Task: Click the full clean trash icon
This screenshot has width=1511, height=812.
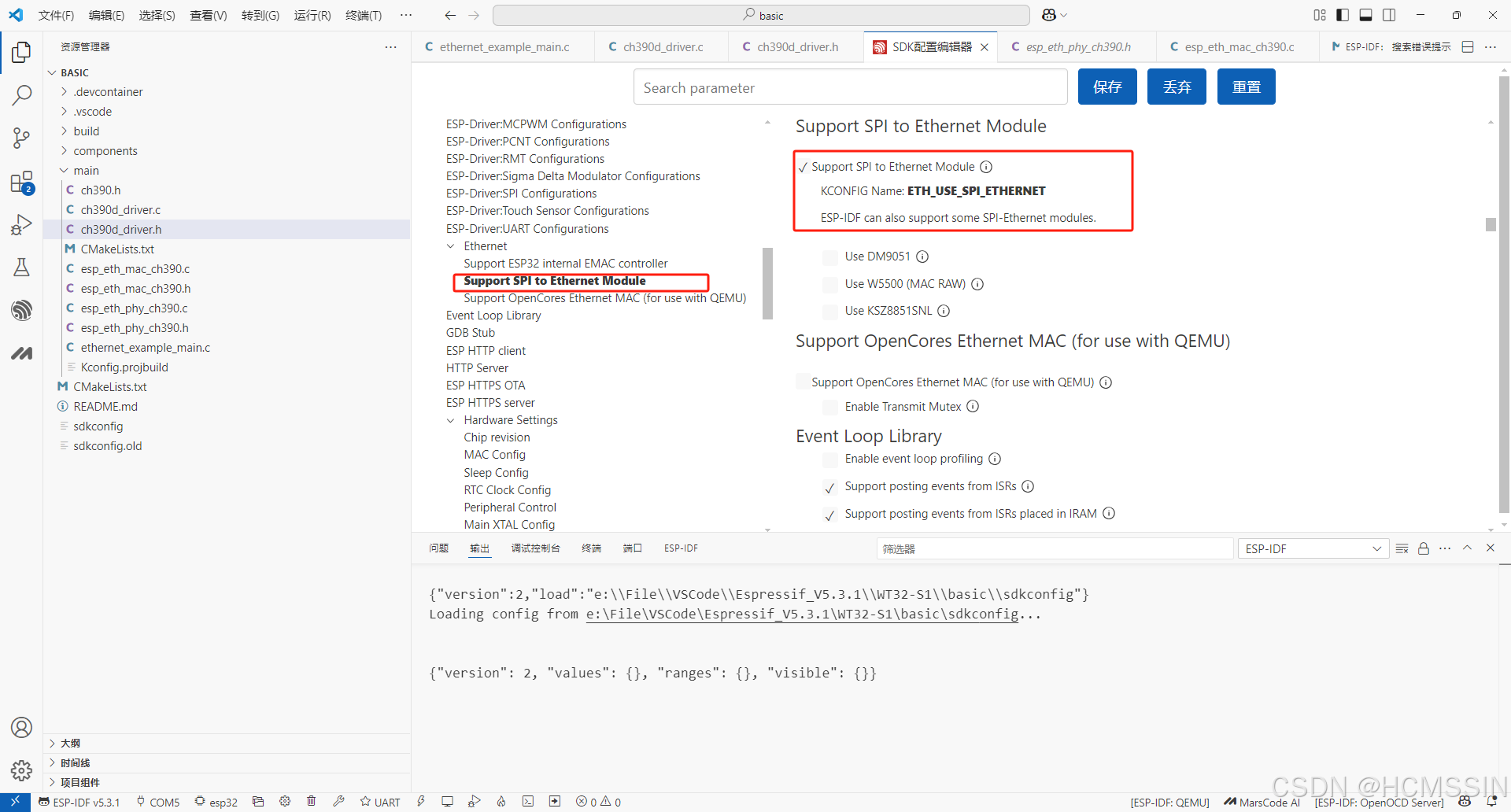Action: 312,802
